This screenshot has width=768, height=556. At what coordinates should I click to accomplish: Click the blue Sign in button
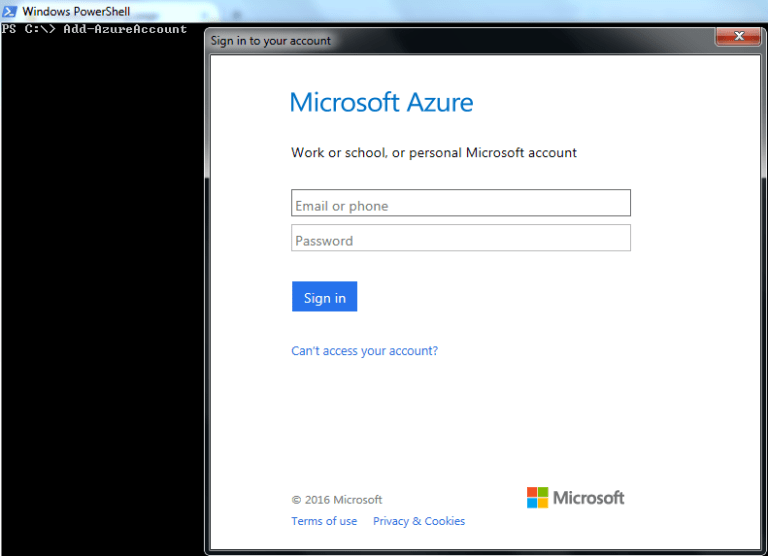point(324,296)
